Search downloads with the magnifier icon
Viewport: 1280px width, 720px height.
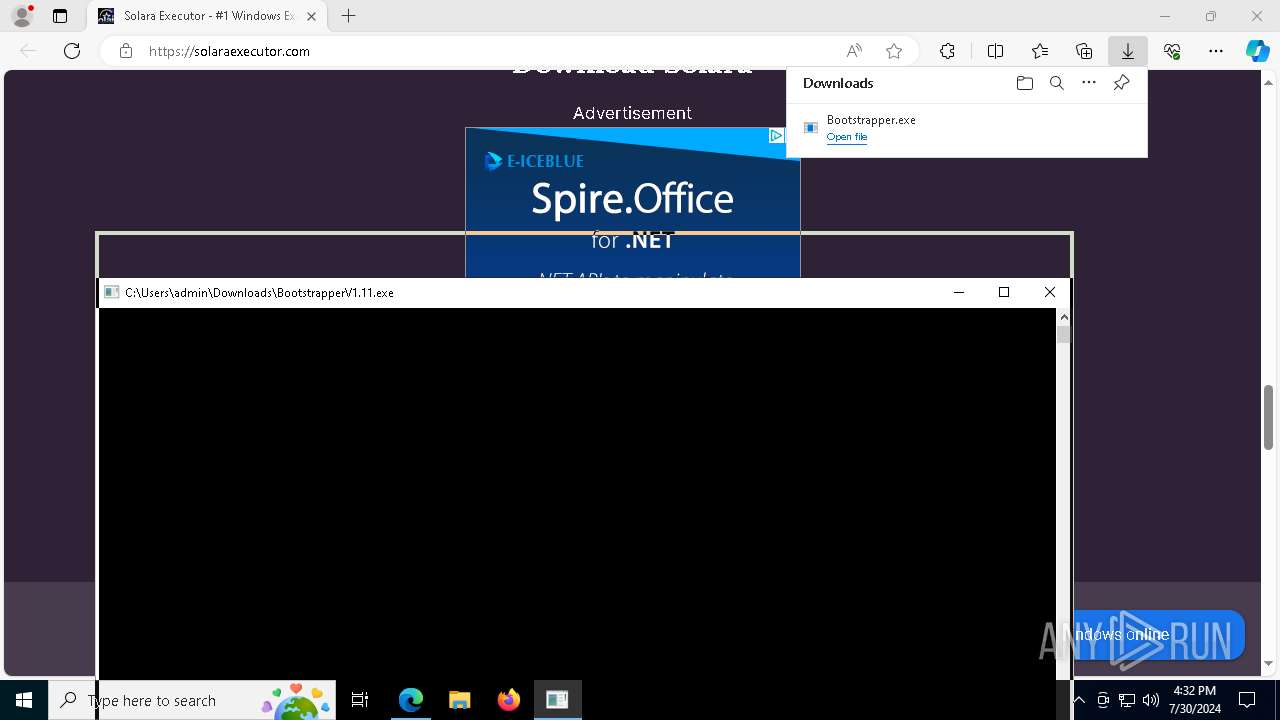point(1056,83)
